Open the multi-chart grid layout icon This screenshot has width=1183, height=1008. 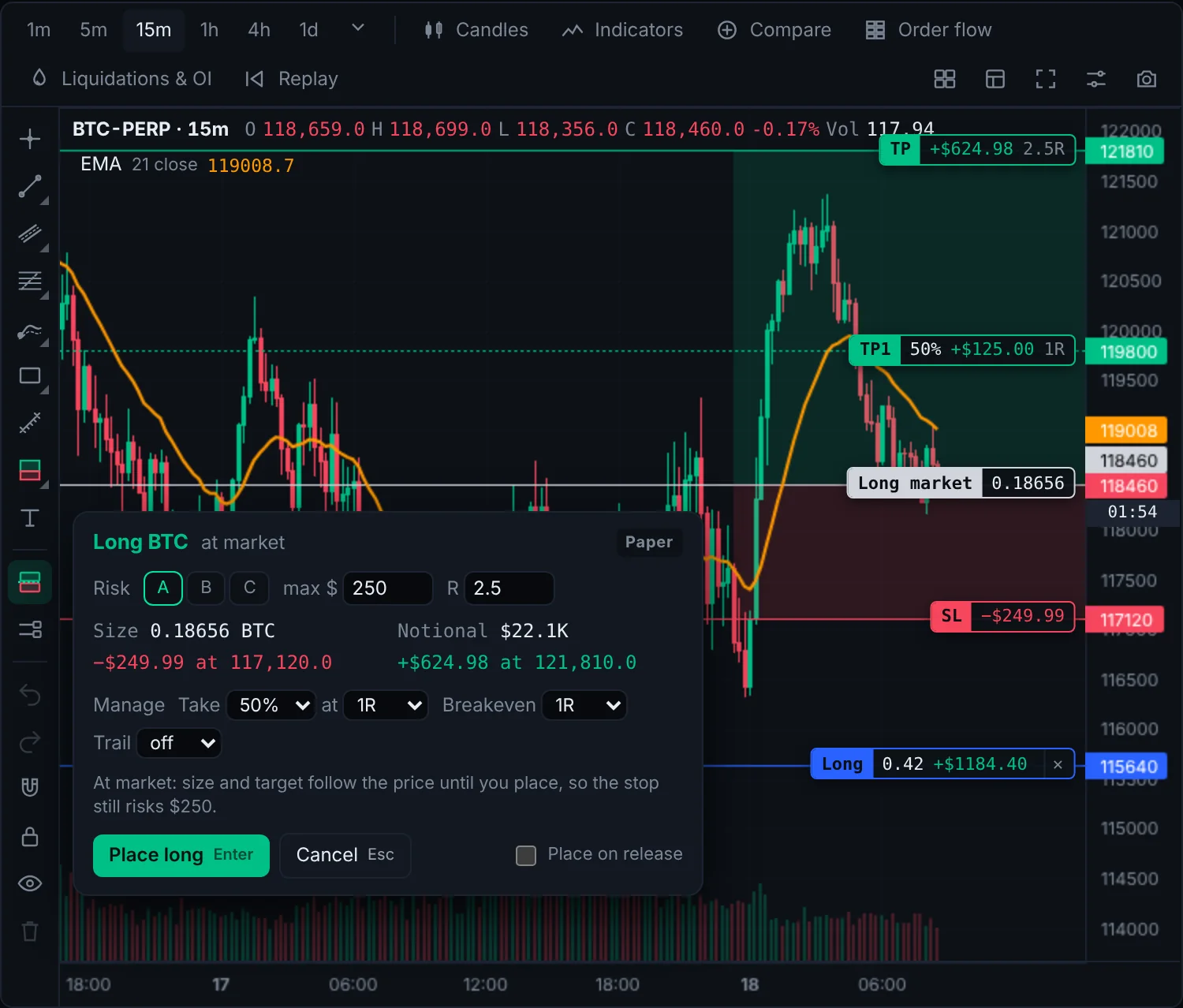(945, 79)
